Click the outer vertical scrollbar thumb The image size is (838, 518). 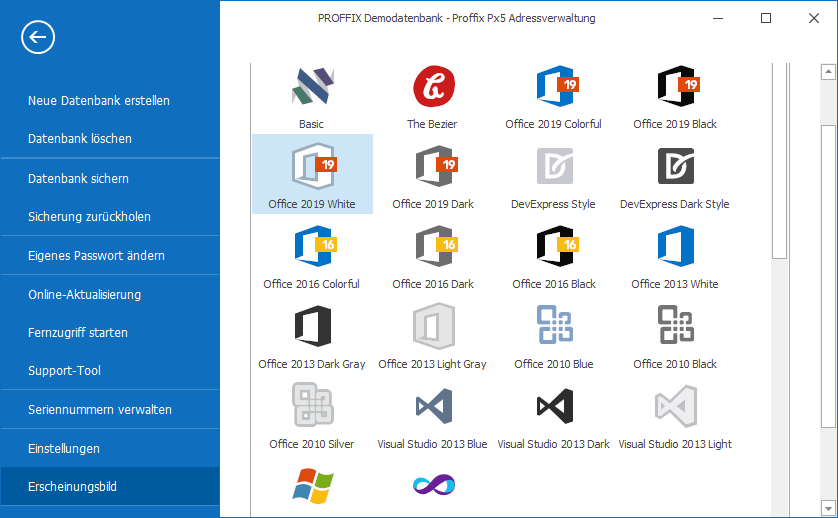(828, 276)
